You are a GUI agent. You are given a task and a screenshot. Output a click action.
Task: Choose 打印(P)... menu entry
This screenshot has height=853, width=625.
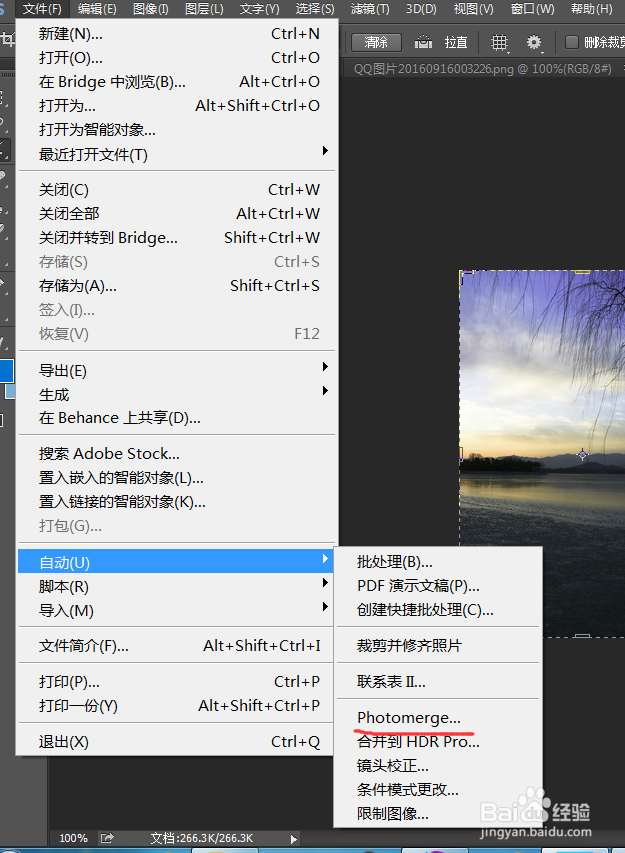point(178,682)
